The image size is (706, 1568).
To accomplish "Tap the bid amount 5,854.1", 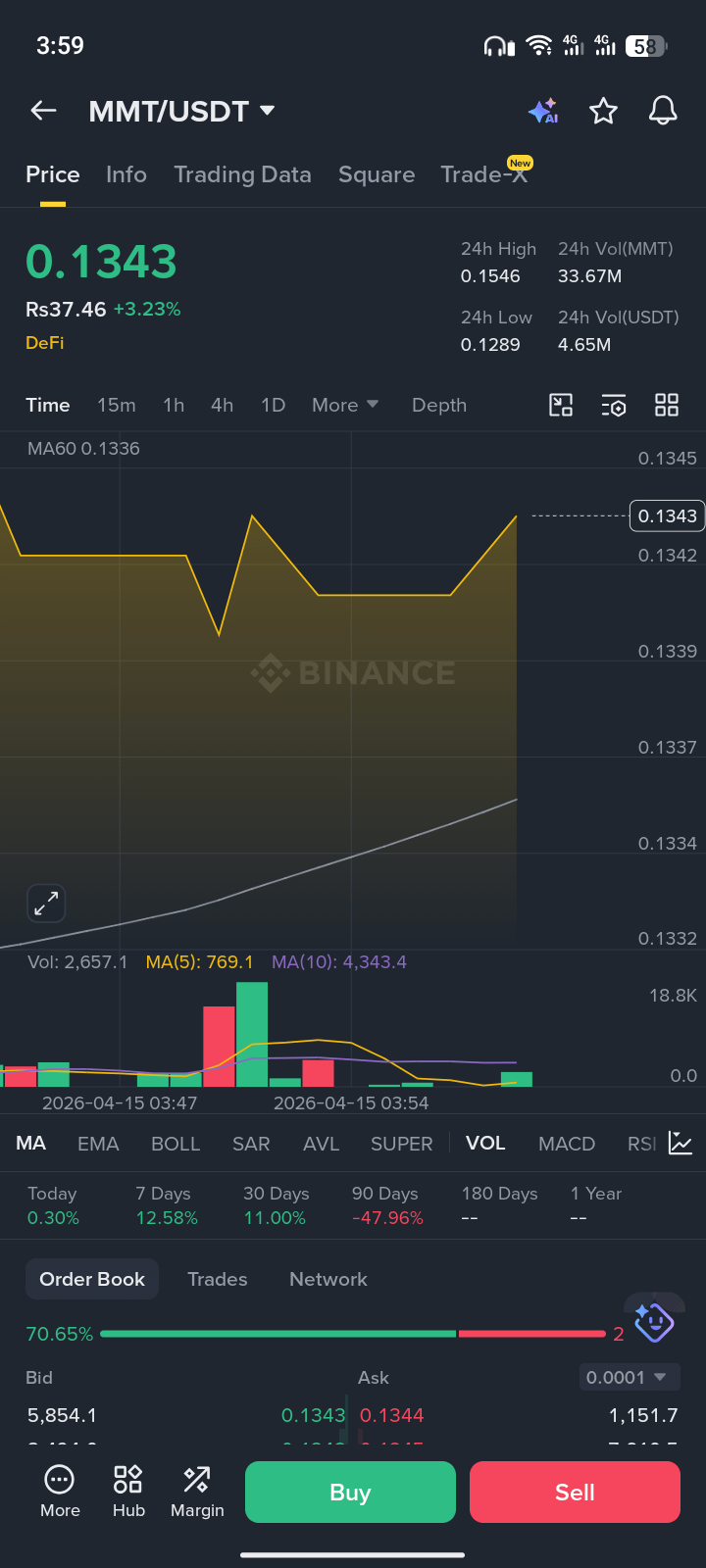I will (62, 1415).
